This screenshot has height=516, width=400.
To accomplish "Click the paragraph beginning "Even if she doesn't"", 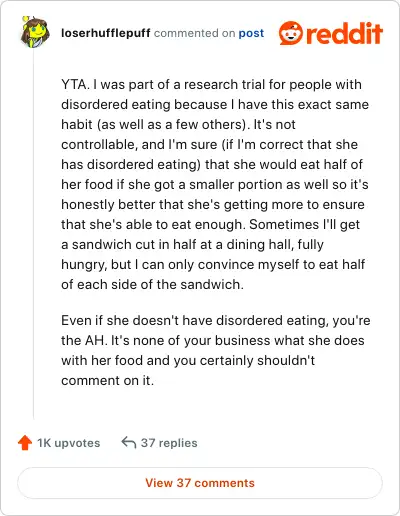I will (x=216, y=350).
